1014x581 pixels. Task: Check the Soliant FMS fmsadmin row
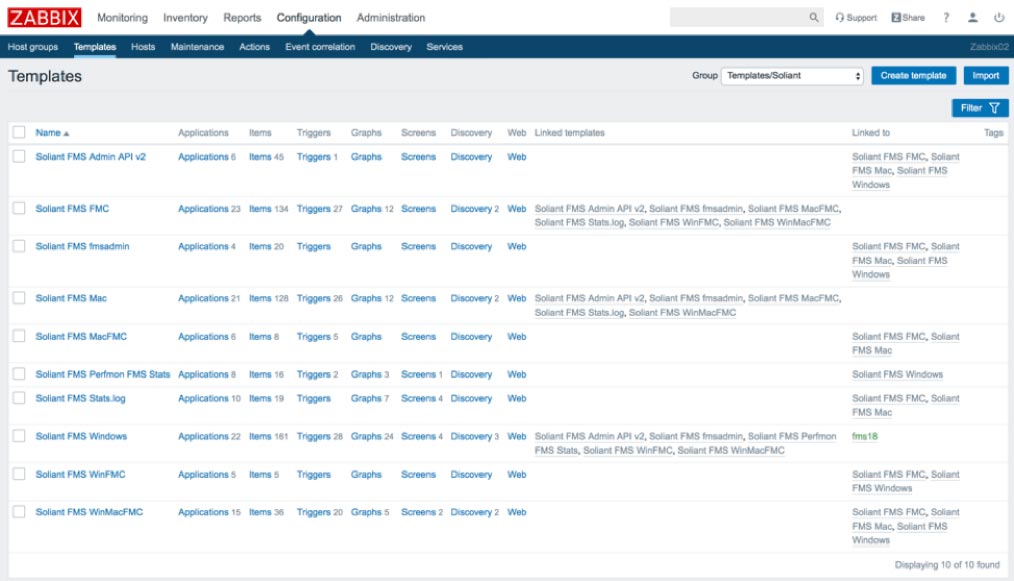[x=19, y=246]
